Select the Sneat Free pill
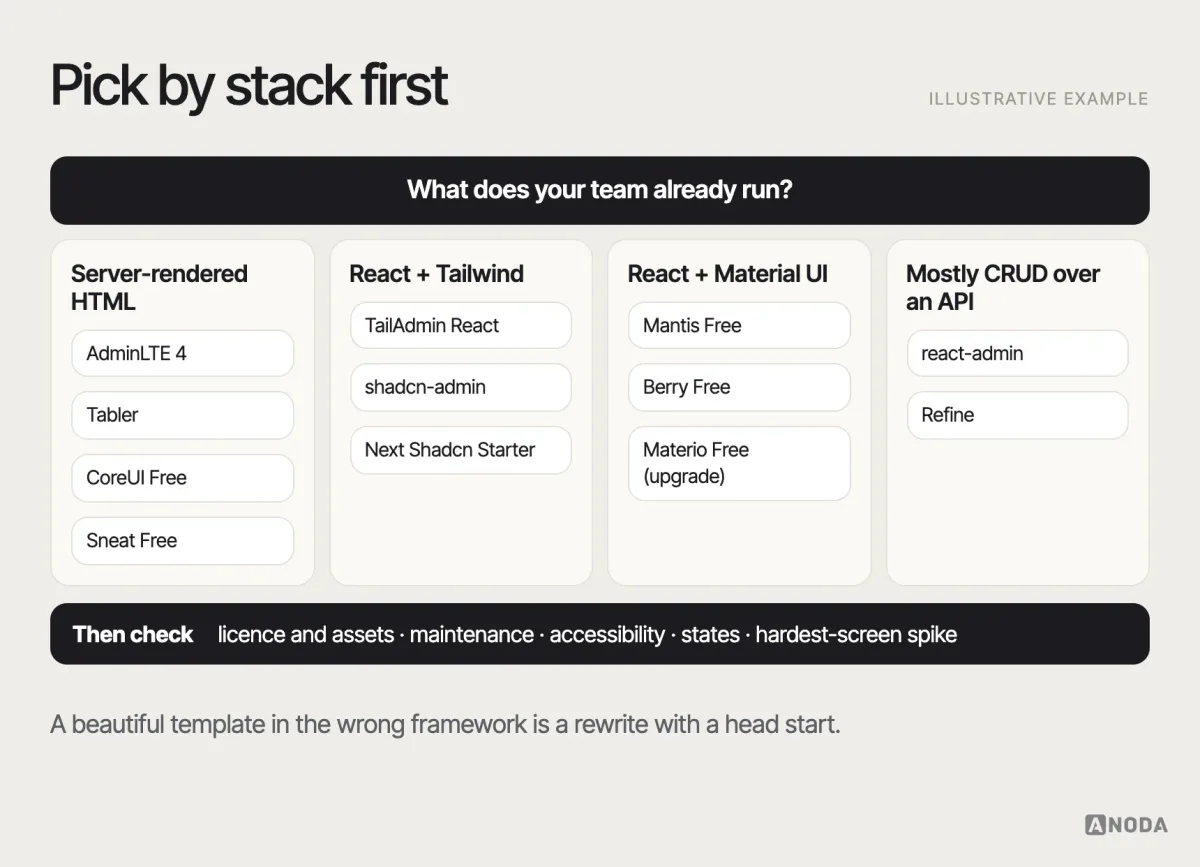The height and width of the screenshot is (867, 1200). pos(183,541)
